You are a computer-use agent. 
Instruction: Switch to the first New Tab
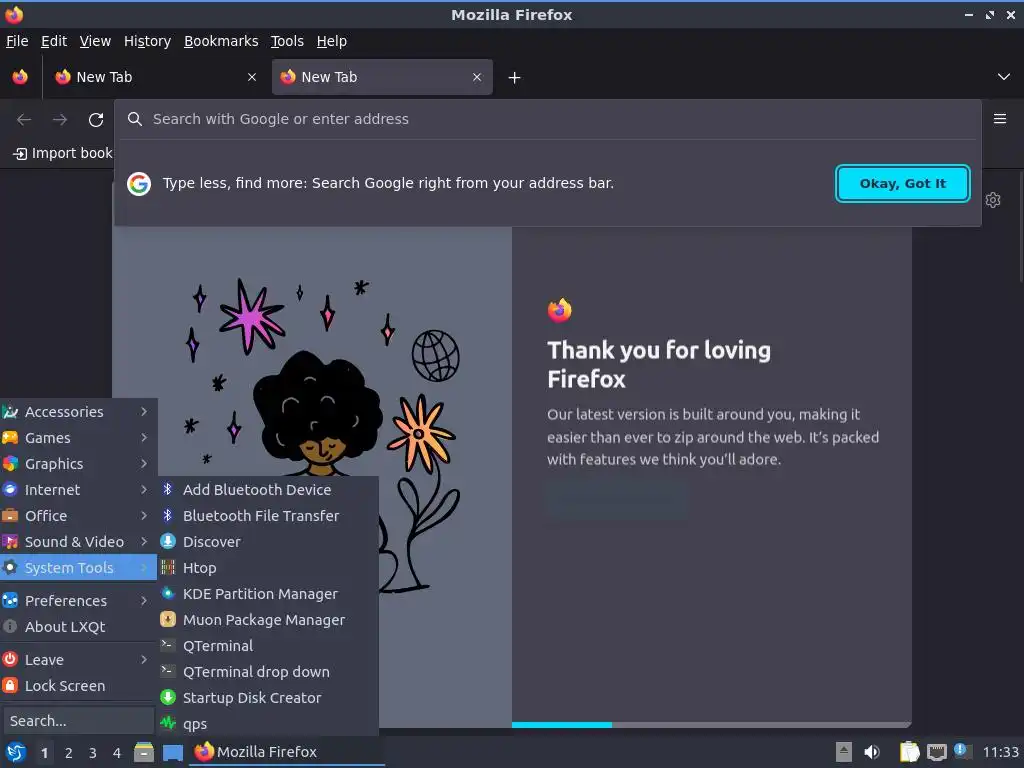[155, 77]
